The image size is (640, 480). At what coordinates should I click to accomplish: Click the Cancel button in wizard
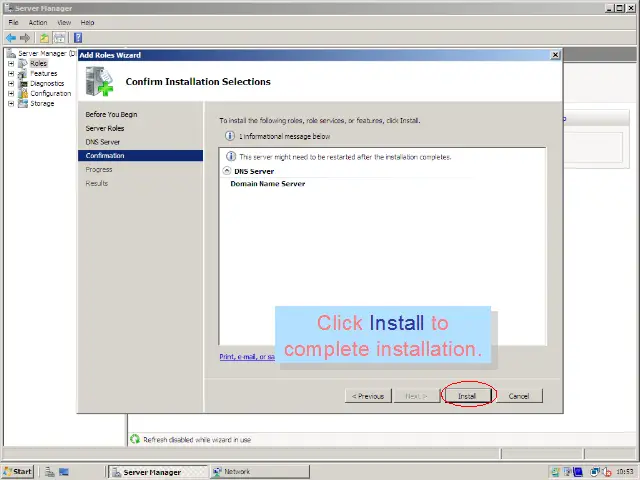coord(519,396)
